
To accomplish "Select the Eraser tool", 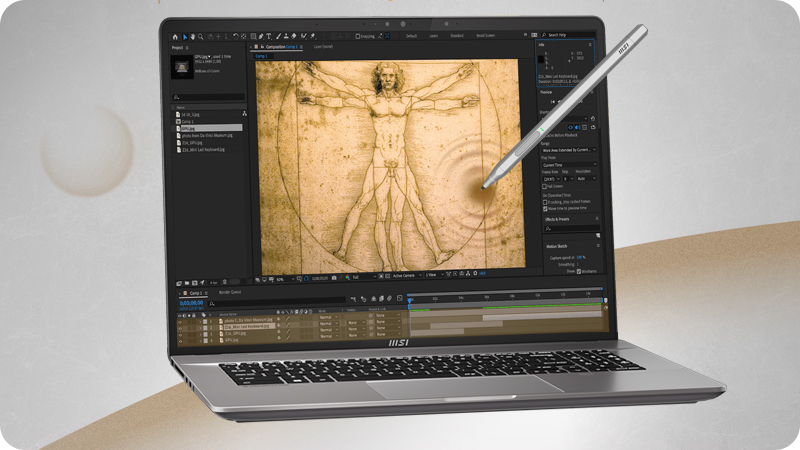I will click(294, 36).
